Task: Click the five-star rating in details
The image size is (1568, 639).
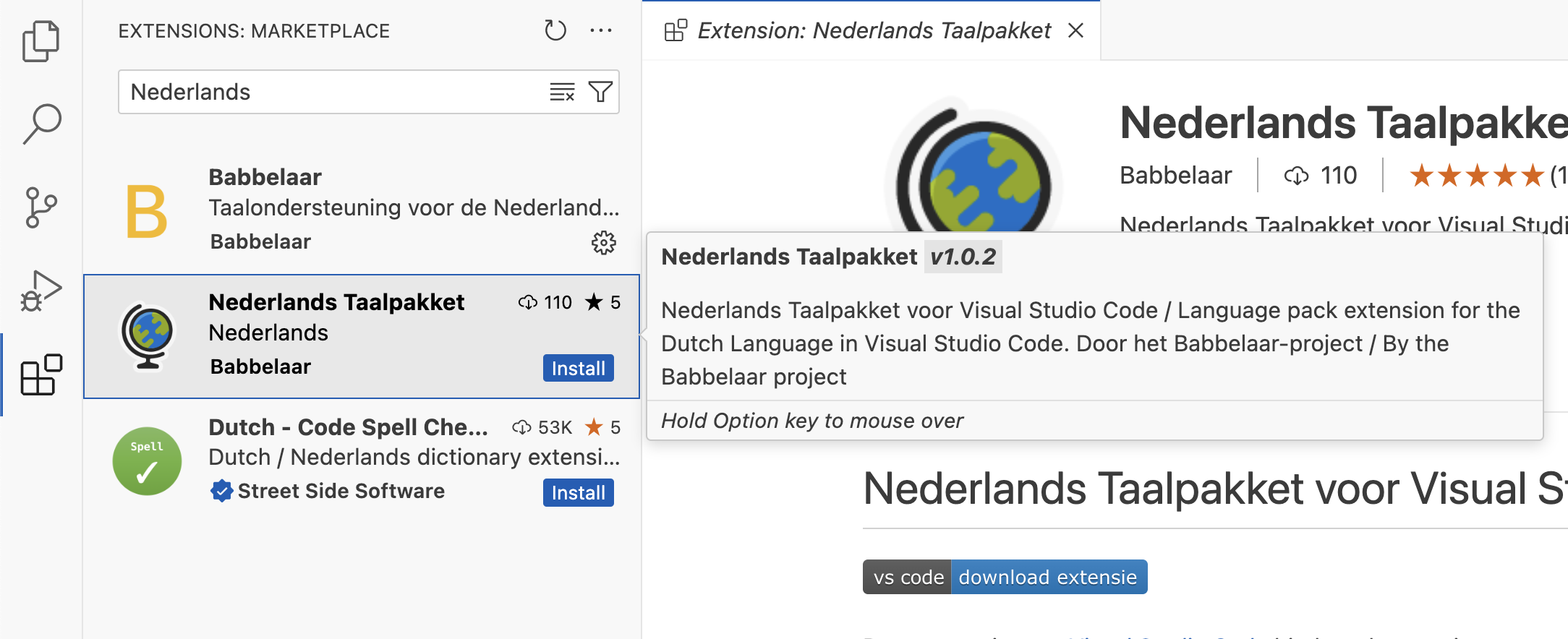Action: [1476, 175]
